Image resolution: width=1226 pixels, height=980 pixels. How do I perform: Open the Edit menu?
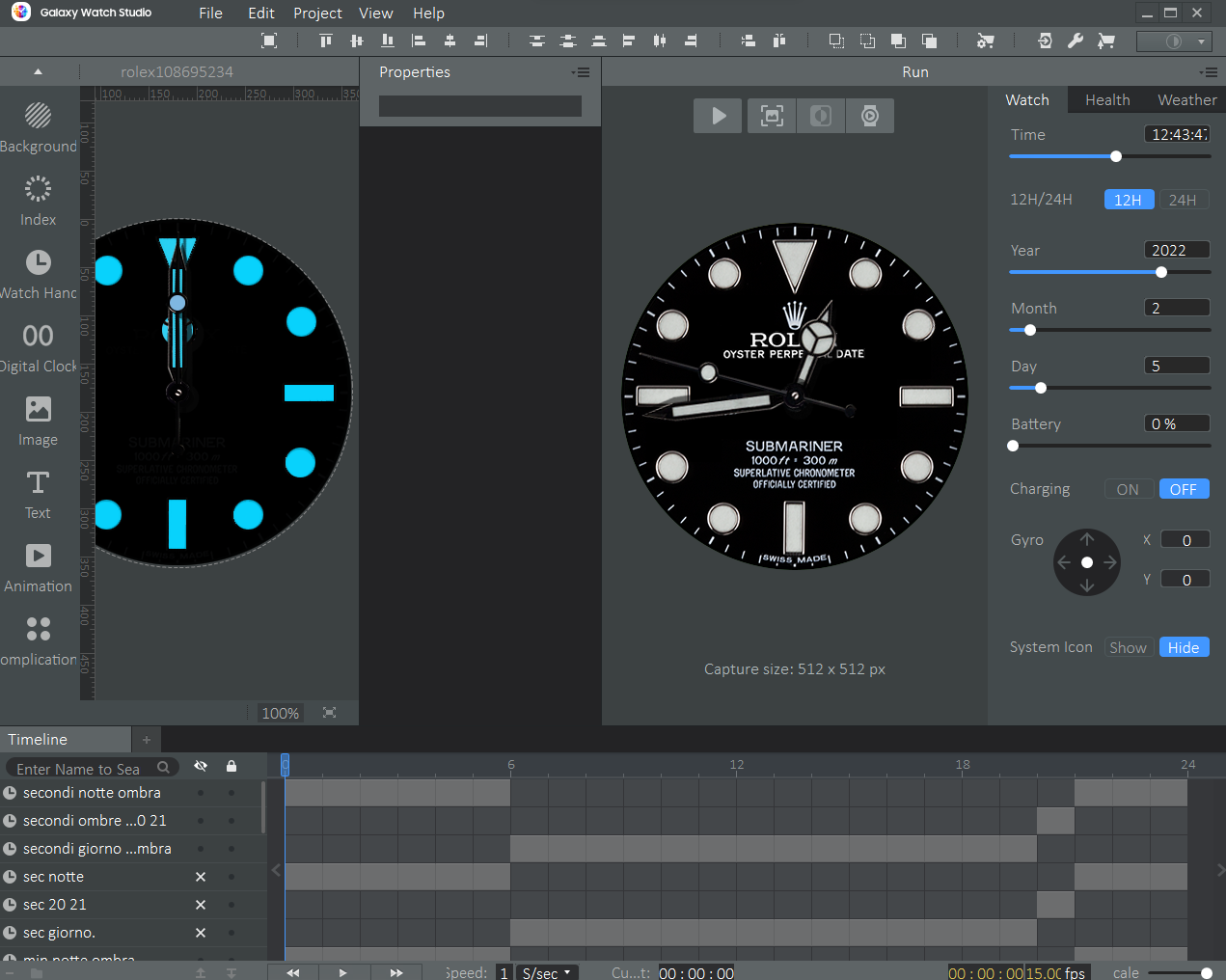[261, 14]
